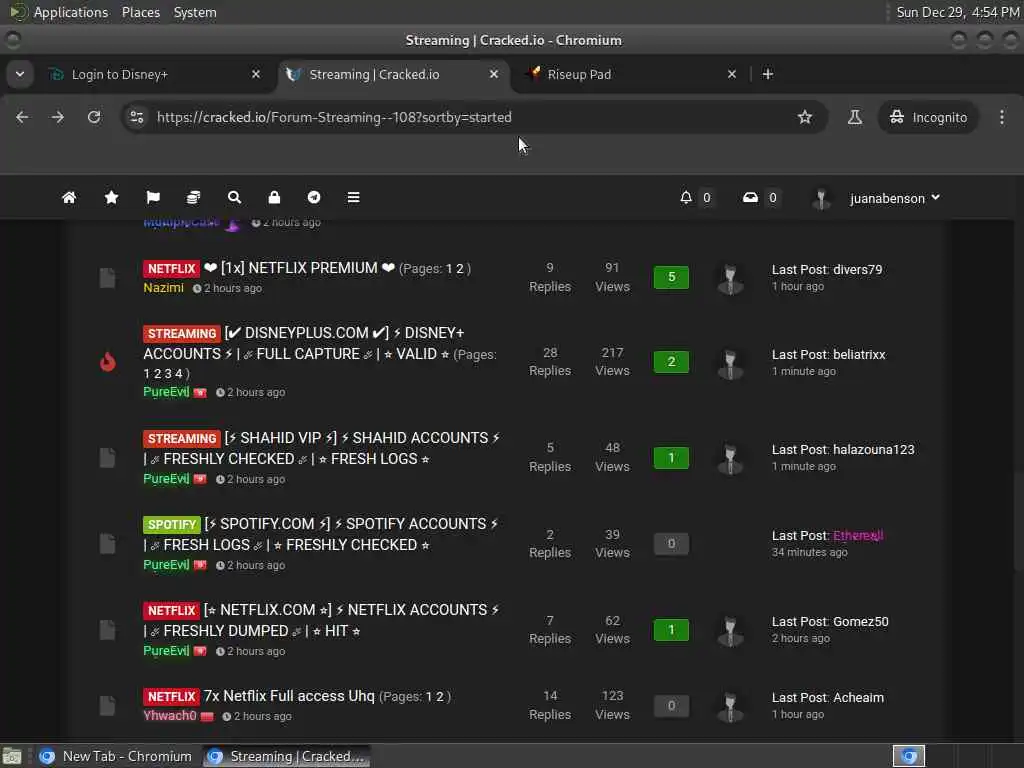Click the flag icon in forum navbar

pyautogui.click(x=153, y=197)
